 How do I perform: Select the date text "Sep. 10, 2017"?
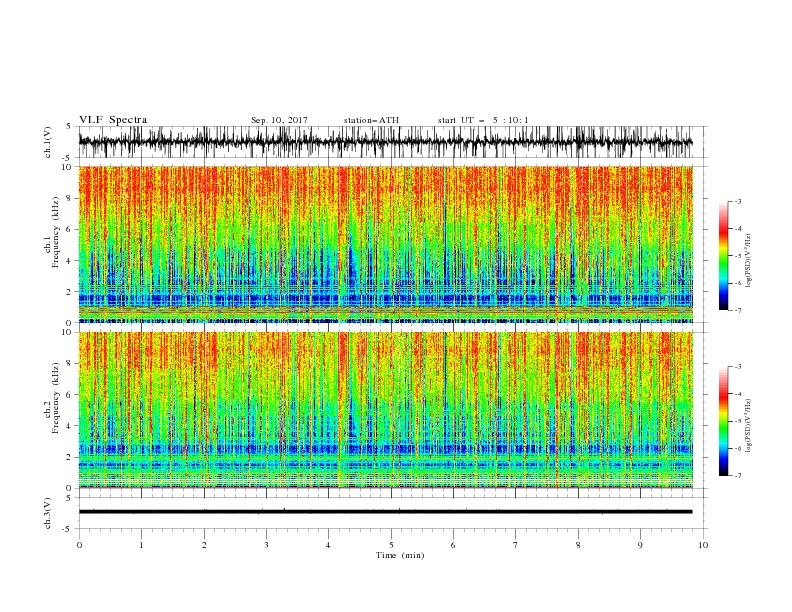coord(279,120)
